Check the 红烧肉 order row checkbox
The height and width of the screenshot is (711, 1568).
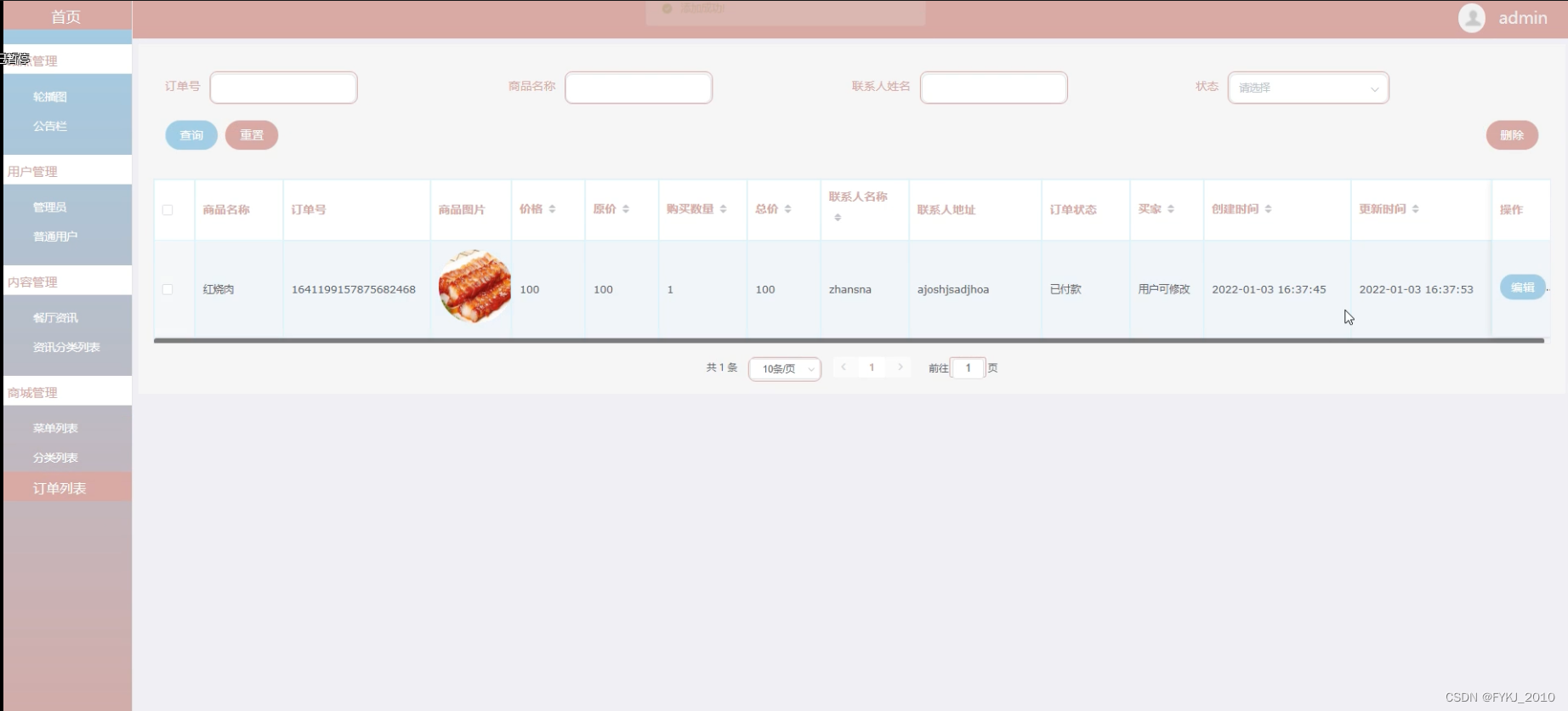(168, 289)
